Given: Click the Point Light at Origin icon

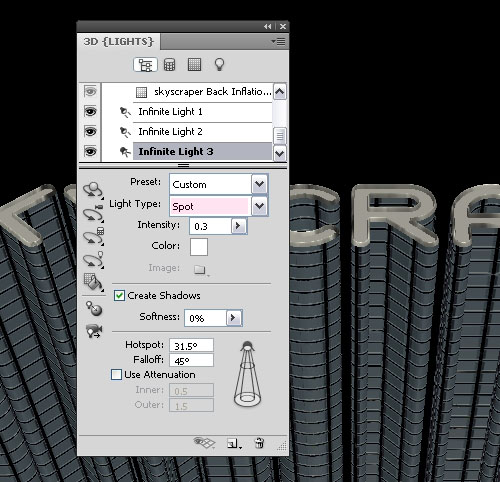Looking at the screenshot, I should [x=94, y=308].
